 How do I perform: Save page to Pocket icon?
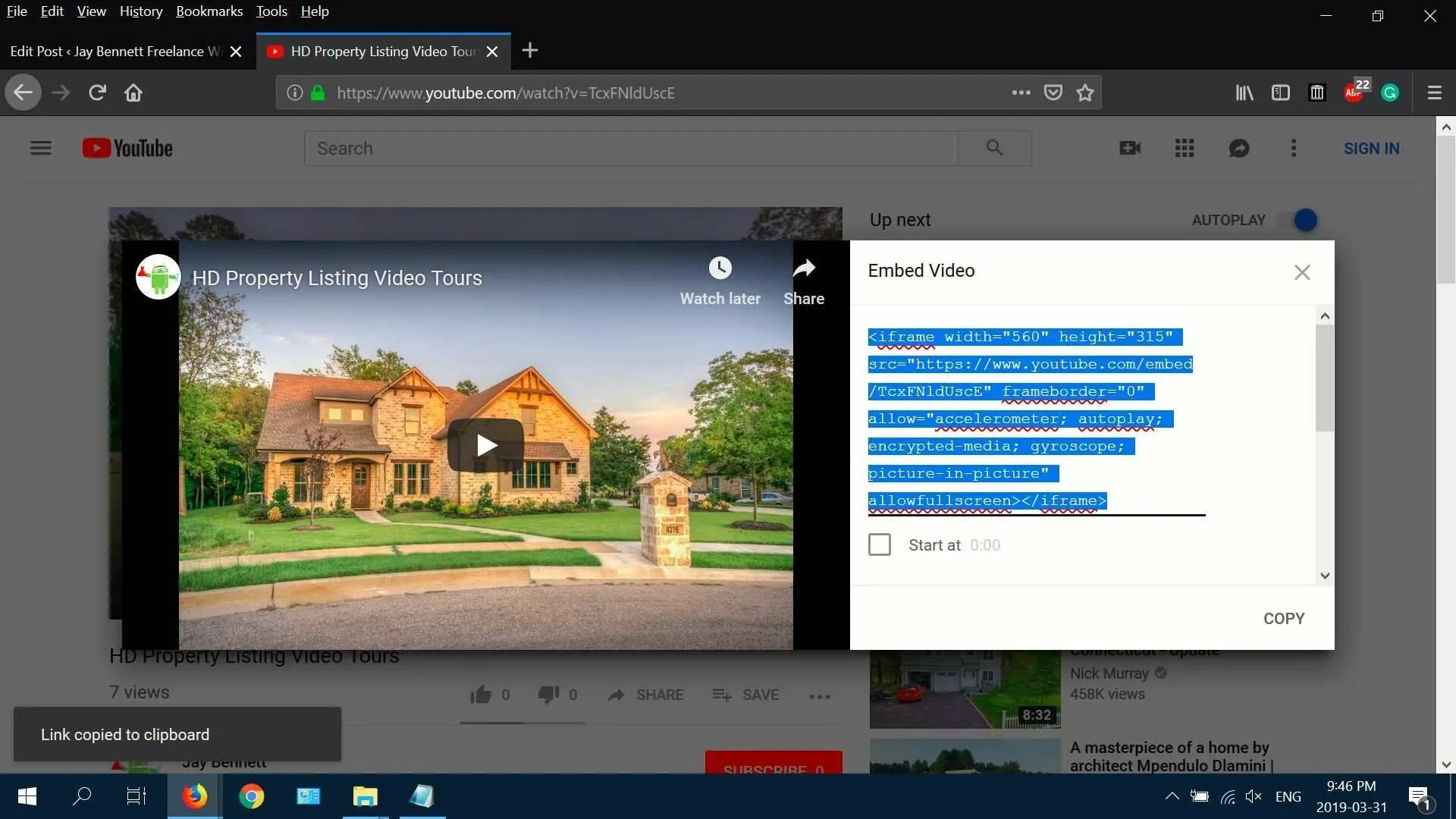pos(1053,93)
